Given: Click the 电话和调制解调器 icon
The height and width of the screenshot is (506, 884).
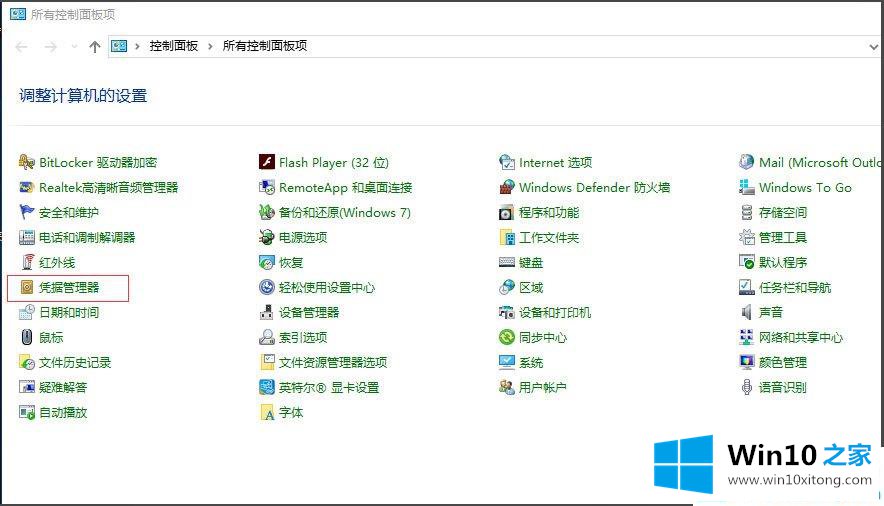Looking at the screenshot, I should pos(26,237).
